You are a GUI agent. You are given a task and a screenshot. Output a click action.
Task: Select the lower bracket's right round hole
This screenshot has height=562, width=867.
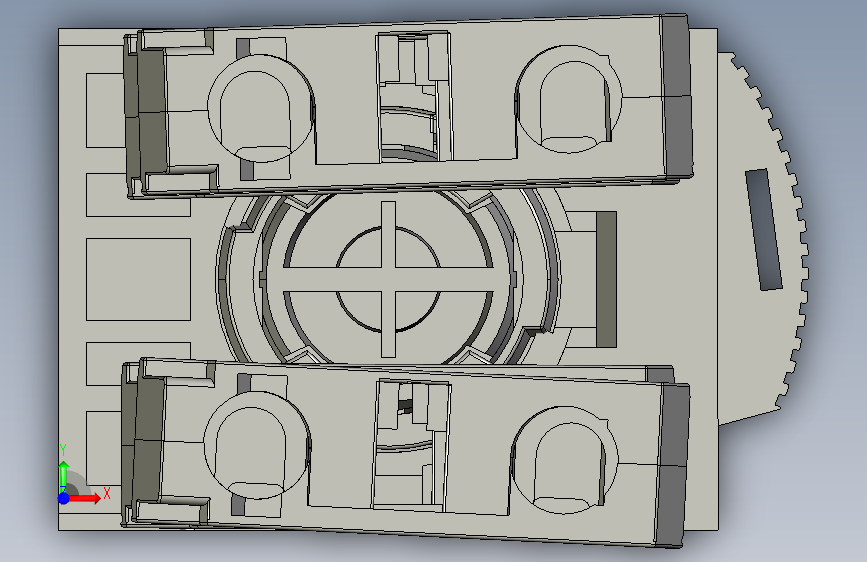(565, 460)
